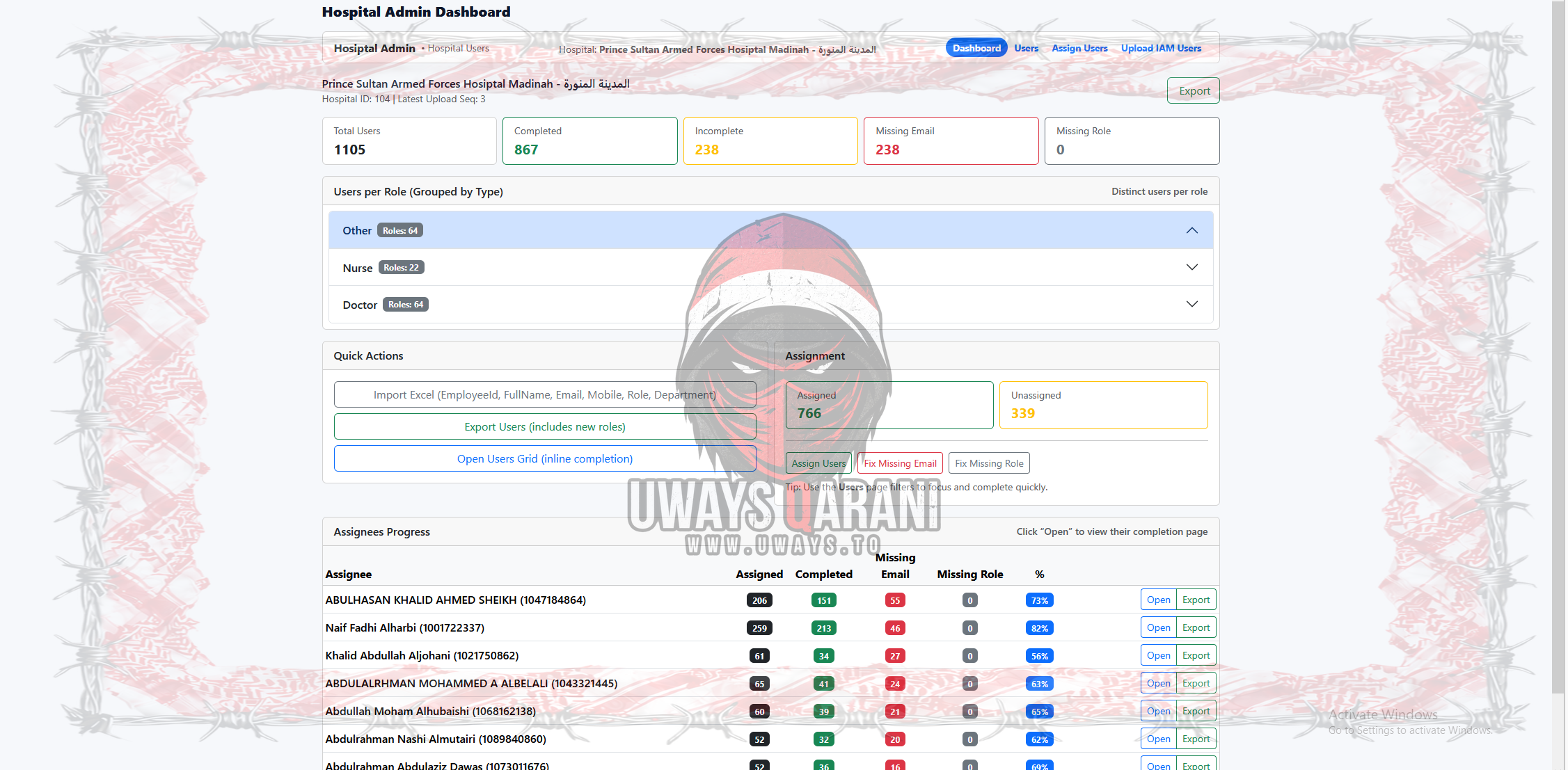
Task: Click the Fix Missing Role button
Action: tap(989, 463)
